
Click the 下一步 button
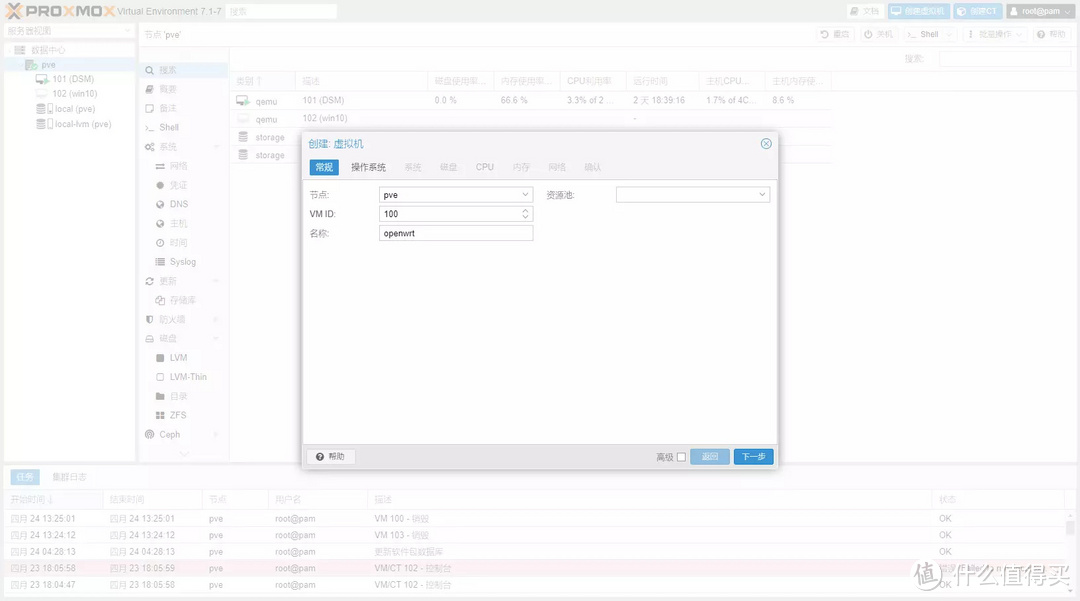point(754,456)
